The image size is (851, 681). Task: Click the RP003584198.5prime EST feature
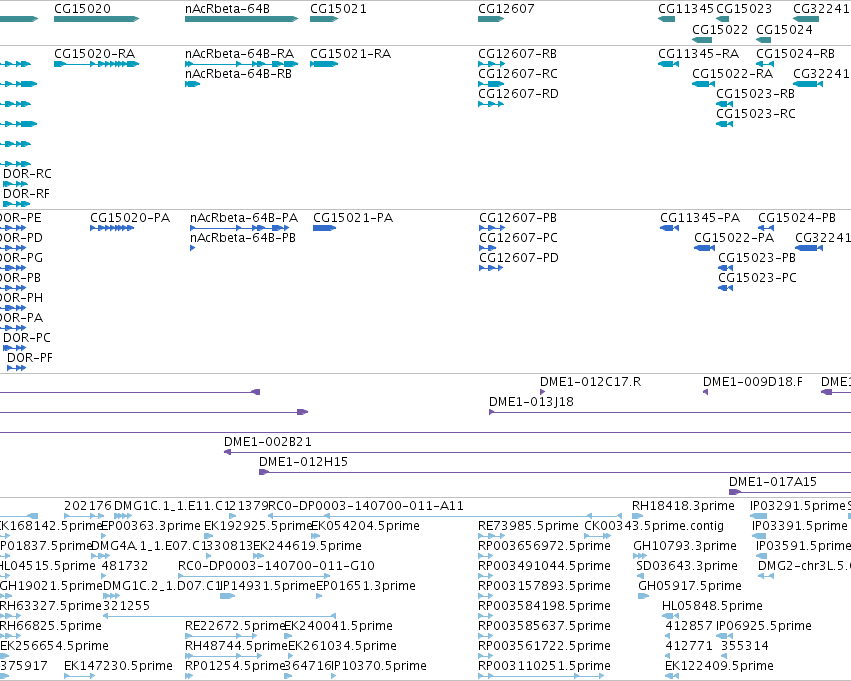click(x=486, y=616)
